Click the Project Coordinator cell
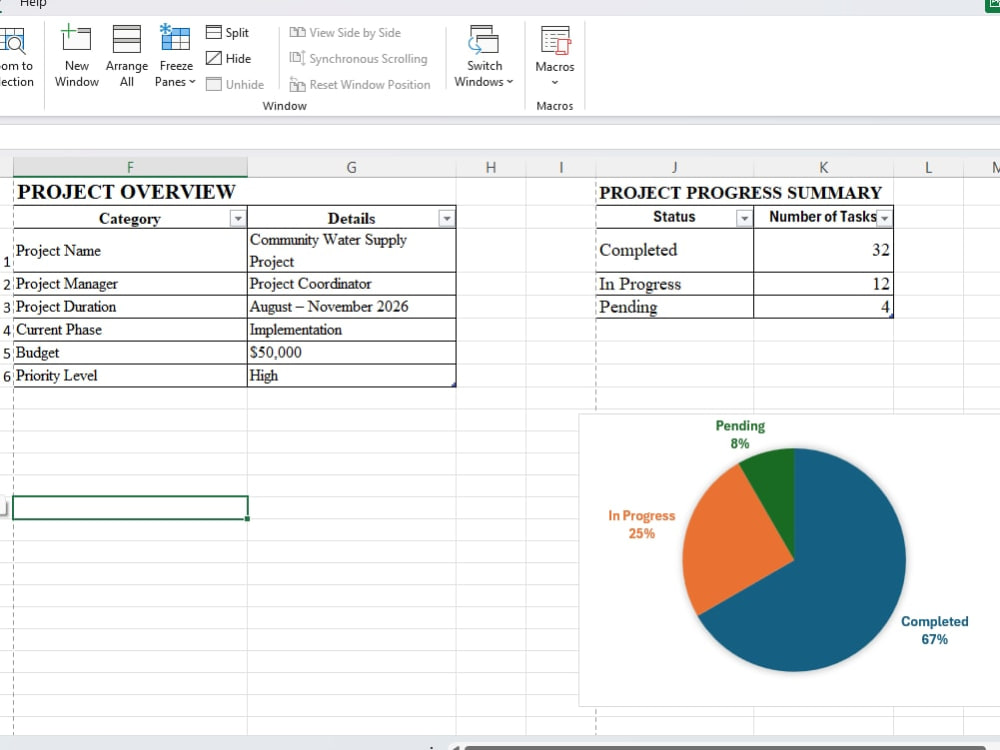Image resolution: width=1000 pixels, height=750 pixels. pyautogui.click(x=351, y=284)
